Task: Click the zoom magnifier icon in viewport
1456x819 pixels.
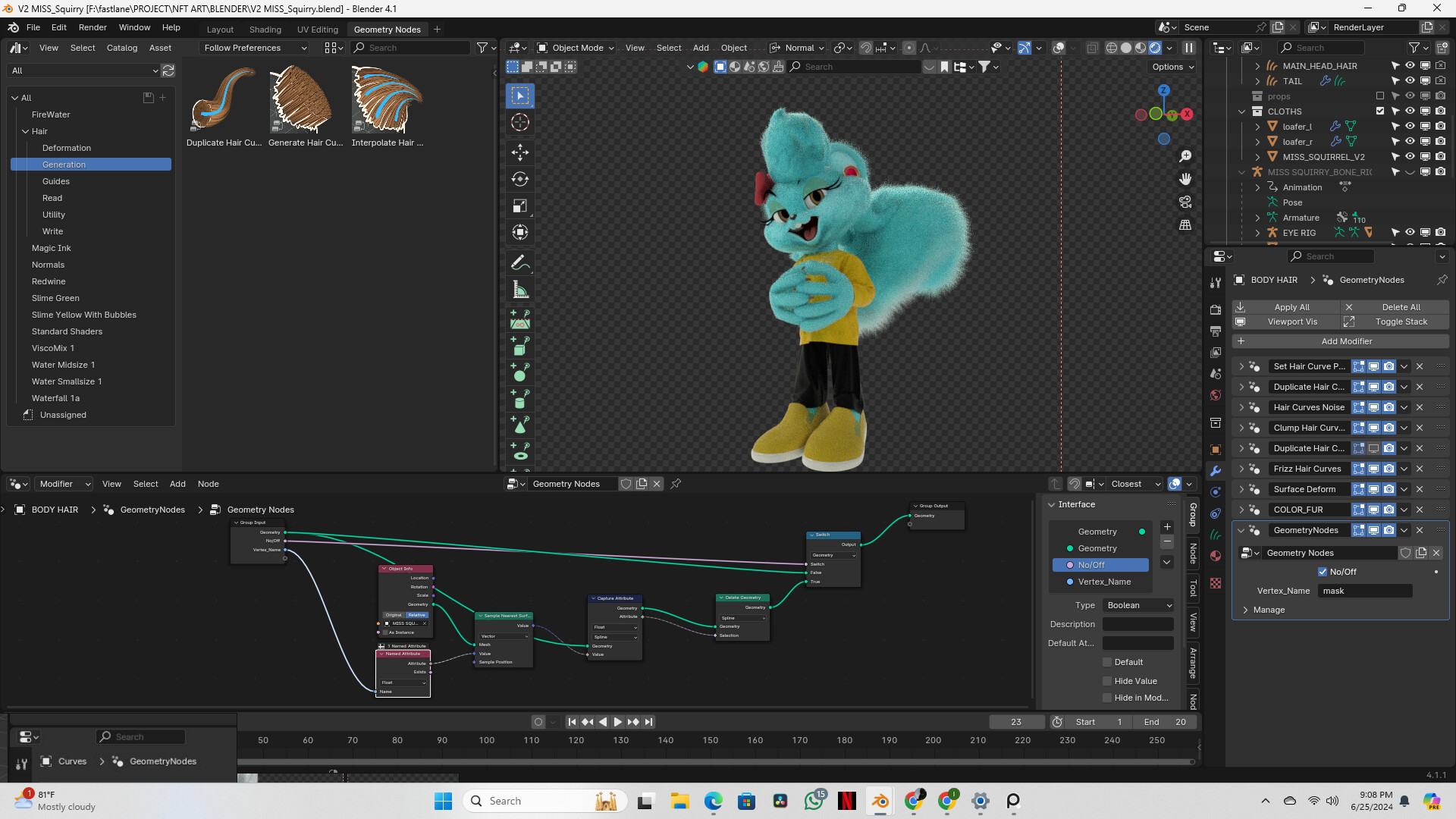Action: click(x=1185, y=156)
